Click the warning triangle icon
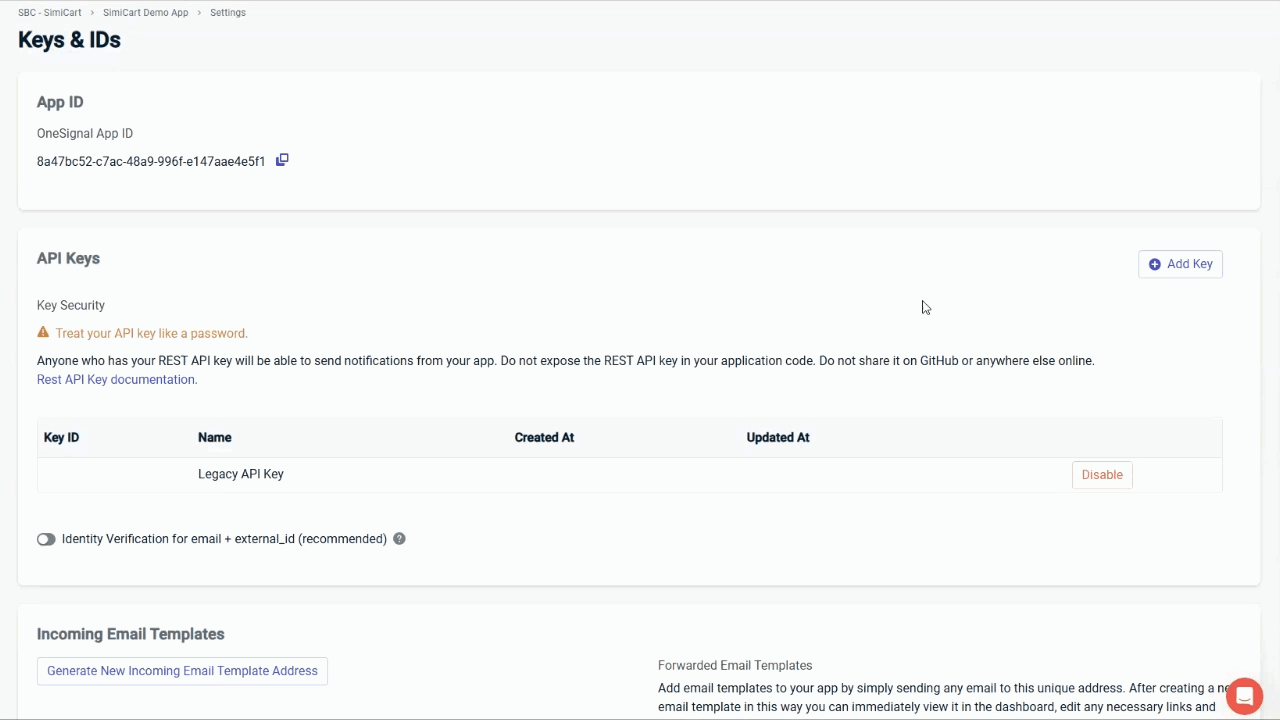Viewport: 1280px width, 720px height. point(43,333)
